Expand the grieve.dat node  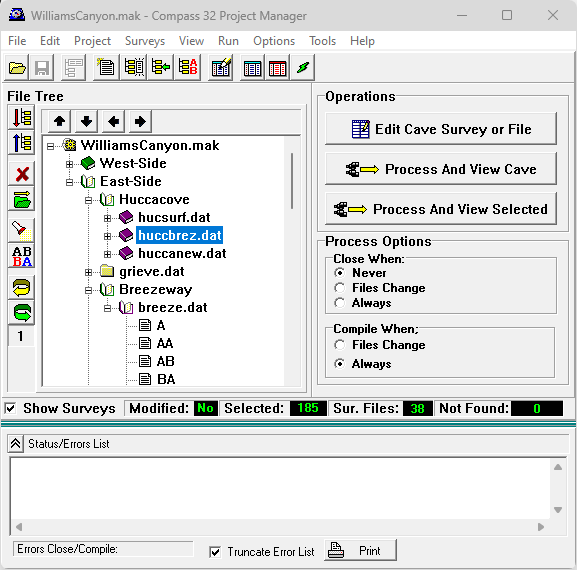(88, 272)
